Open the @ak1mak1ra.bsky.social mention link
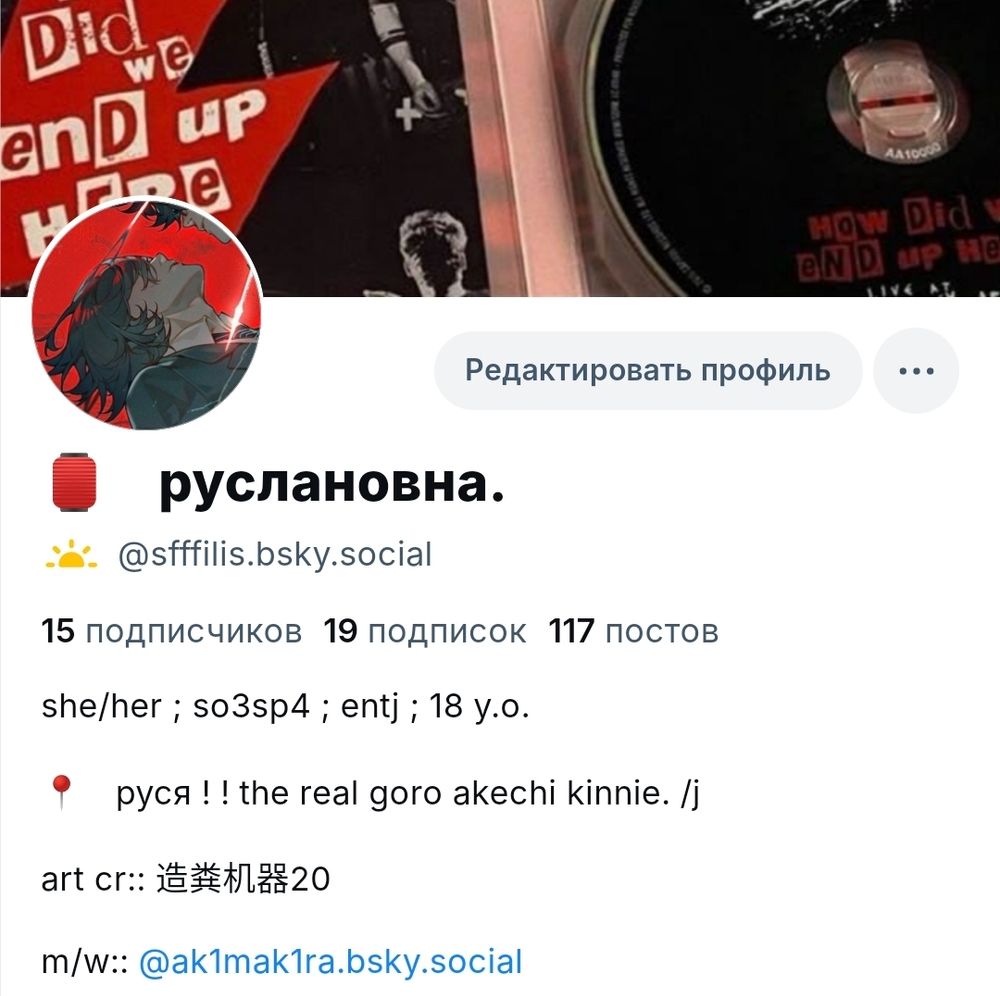 [330, 962]
